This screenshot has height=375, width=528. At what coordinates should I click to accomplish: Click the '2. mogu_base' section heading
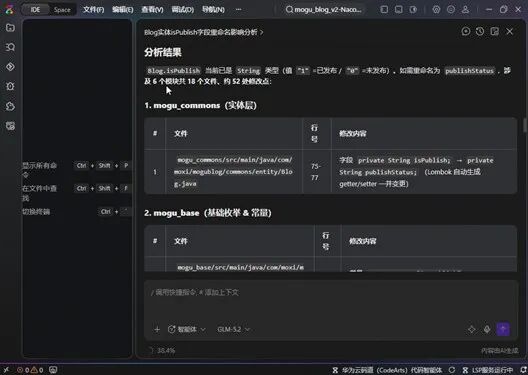point(208,213)
